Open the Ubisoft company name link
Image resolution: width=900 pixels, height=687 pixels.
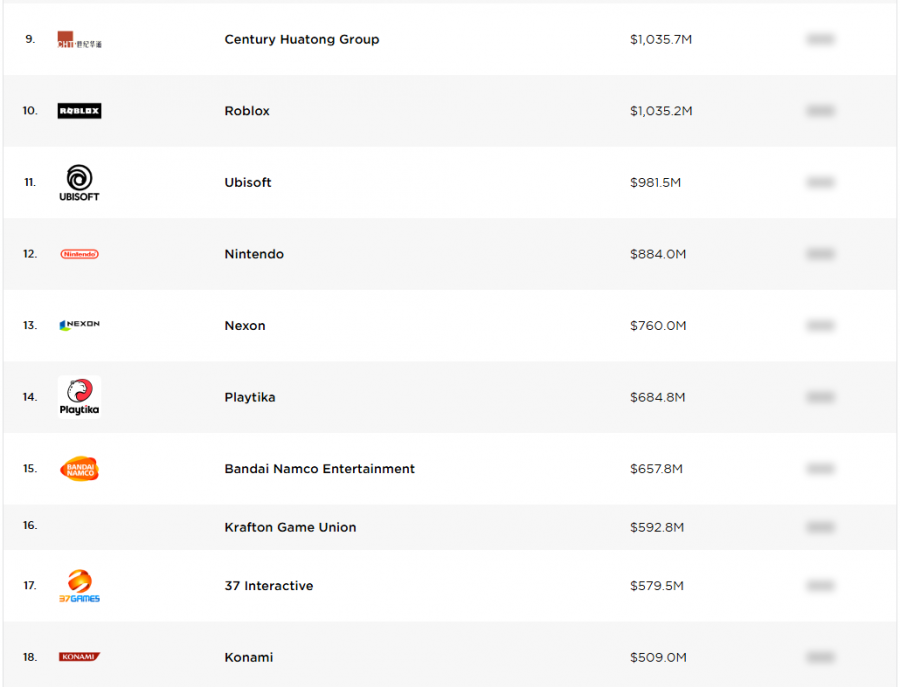tap(248, 183)
